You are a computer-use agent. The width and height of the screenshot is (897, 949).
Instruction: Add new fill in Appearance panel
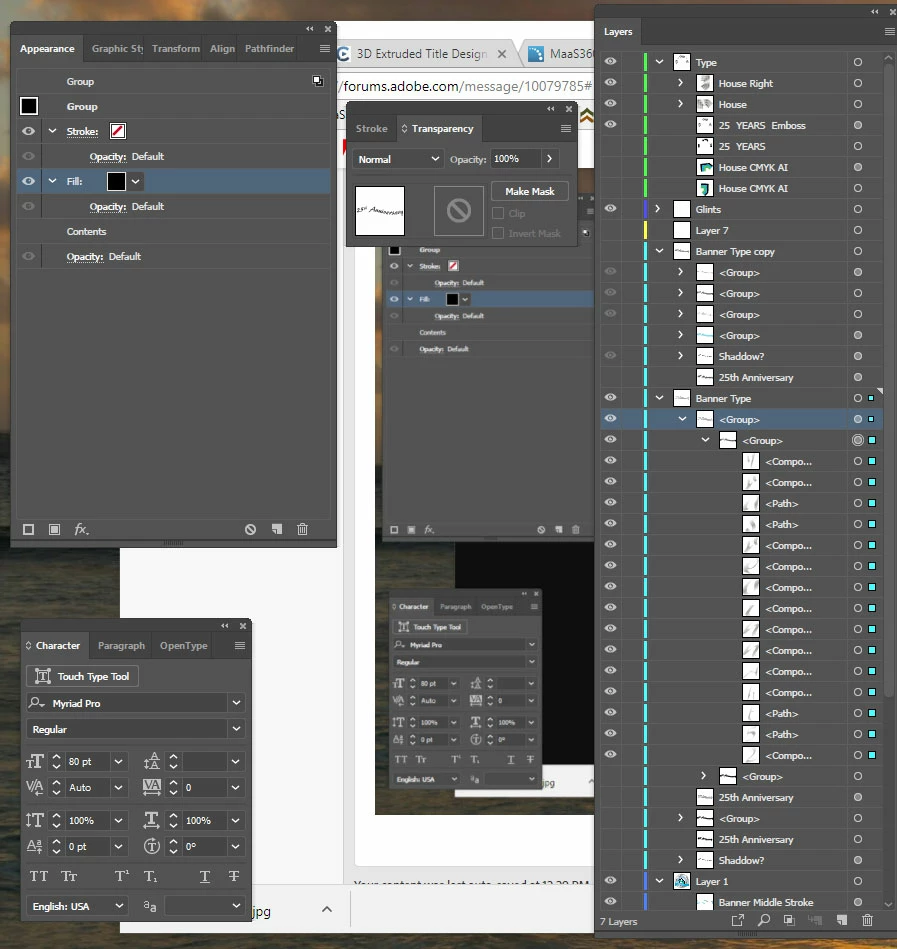coord(54,530)
